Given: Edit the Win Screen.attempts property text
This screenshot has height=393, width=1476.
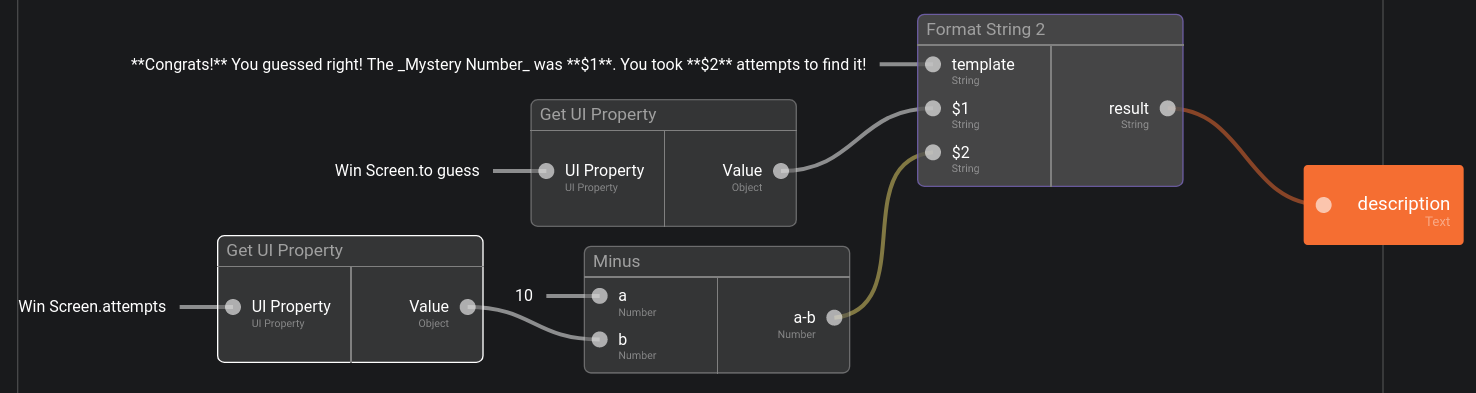Looking at the screenshot, I should (x=92, y=306).
